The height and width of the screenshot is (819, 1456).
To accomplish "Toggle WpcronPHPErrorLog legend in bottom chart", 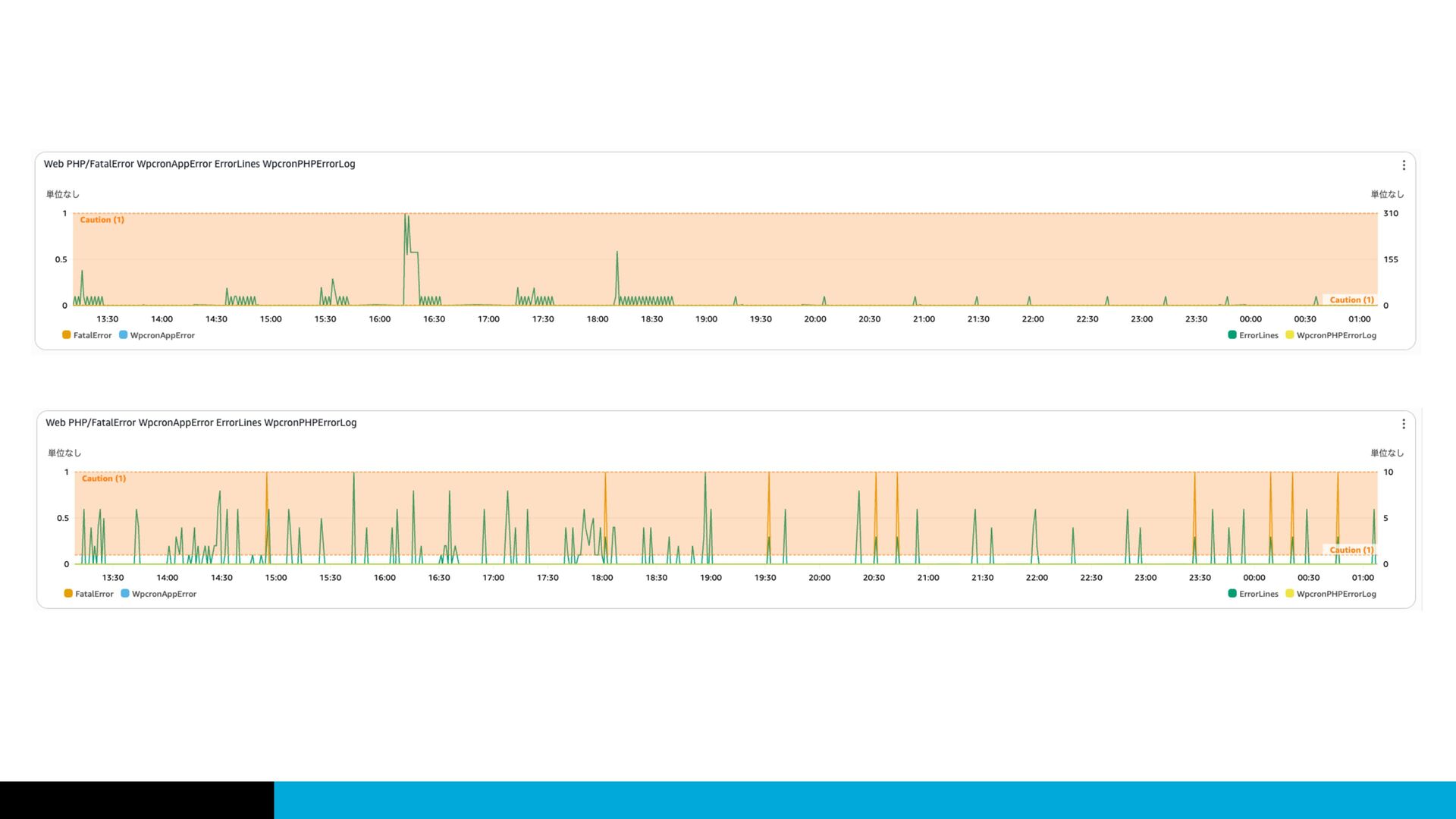I will tap(1335, 594).
